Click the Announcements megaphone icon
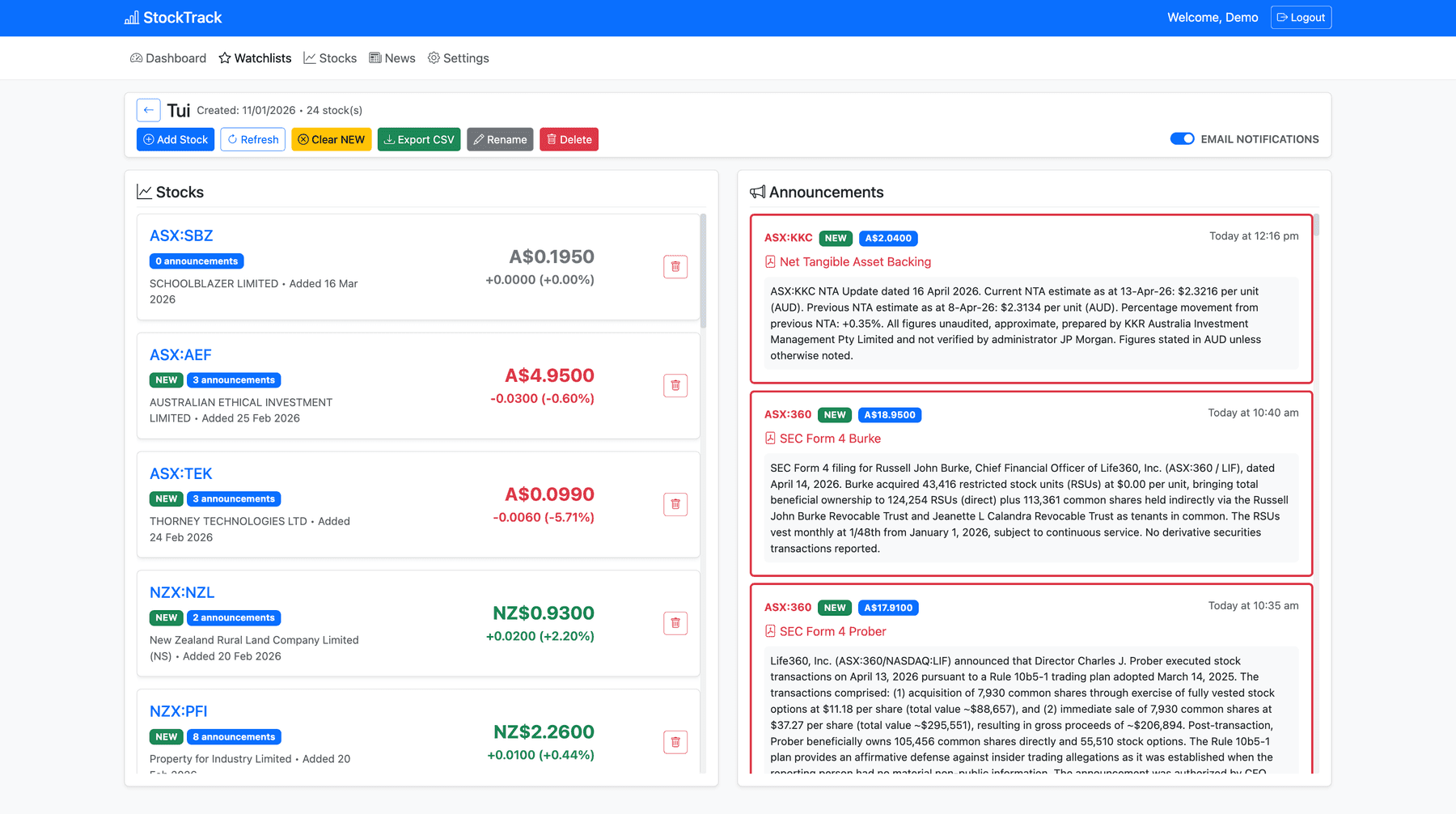 (757, 192)
